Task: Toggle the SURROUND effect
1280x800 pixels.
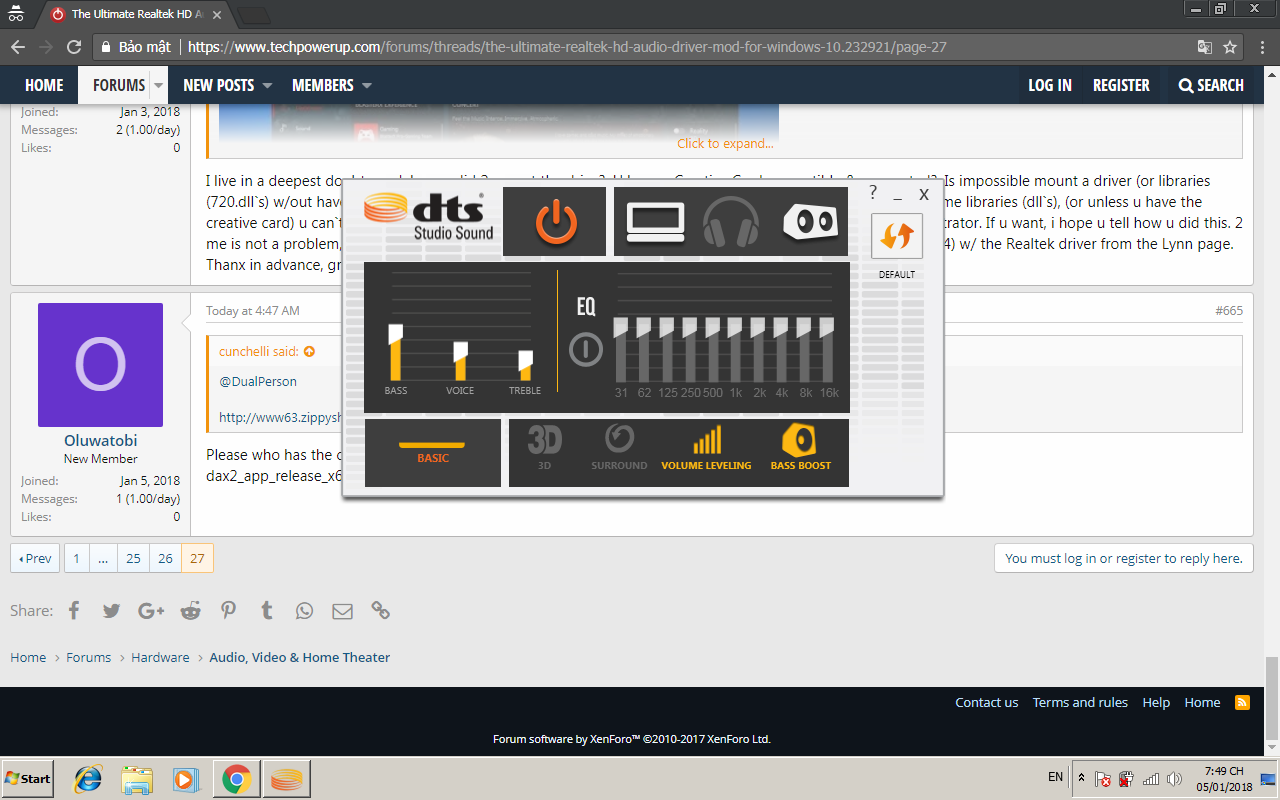Action: pos(619,448)
